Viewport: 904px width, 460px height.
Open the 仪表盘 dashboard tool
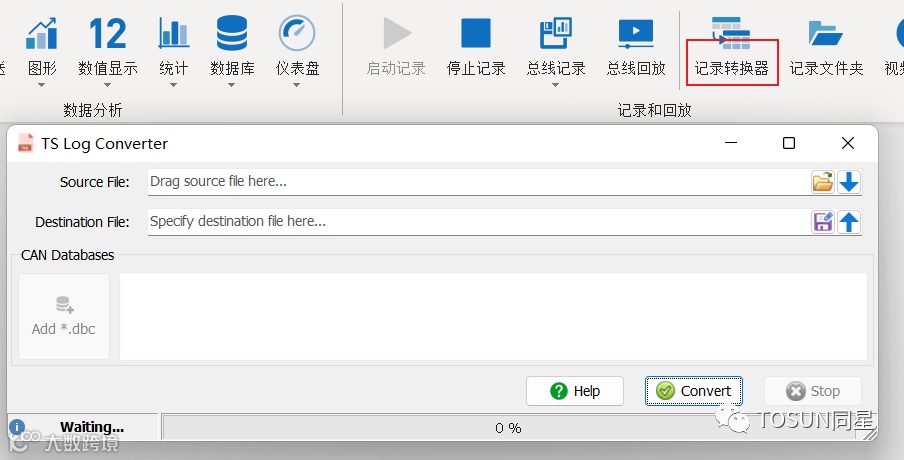pyautogui.click(x=297, y=46)
